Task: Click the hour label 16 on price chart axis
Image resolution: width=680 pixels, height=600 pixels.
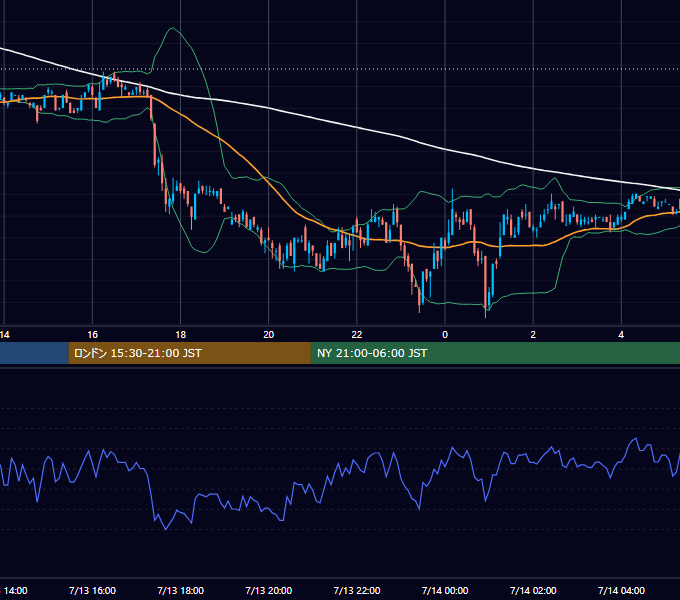Action: pos(92,335)
